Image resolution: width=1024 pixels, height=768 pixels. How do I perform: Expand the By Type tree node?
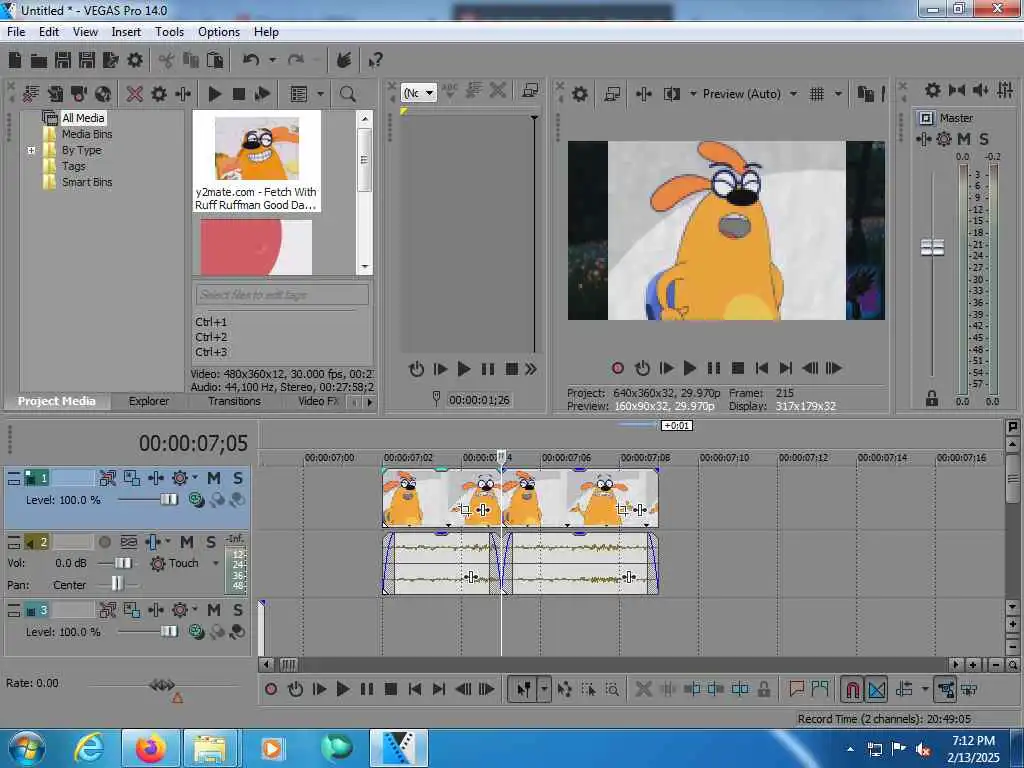click(31, 150)
